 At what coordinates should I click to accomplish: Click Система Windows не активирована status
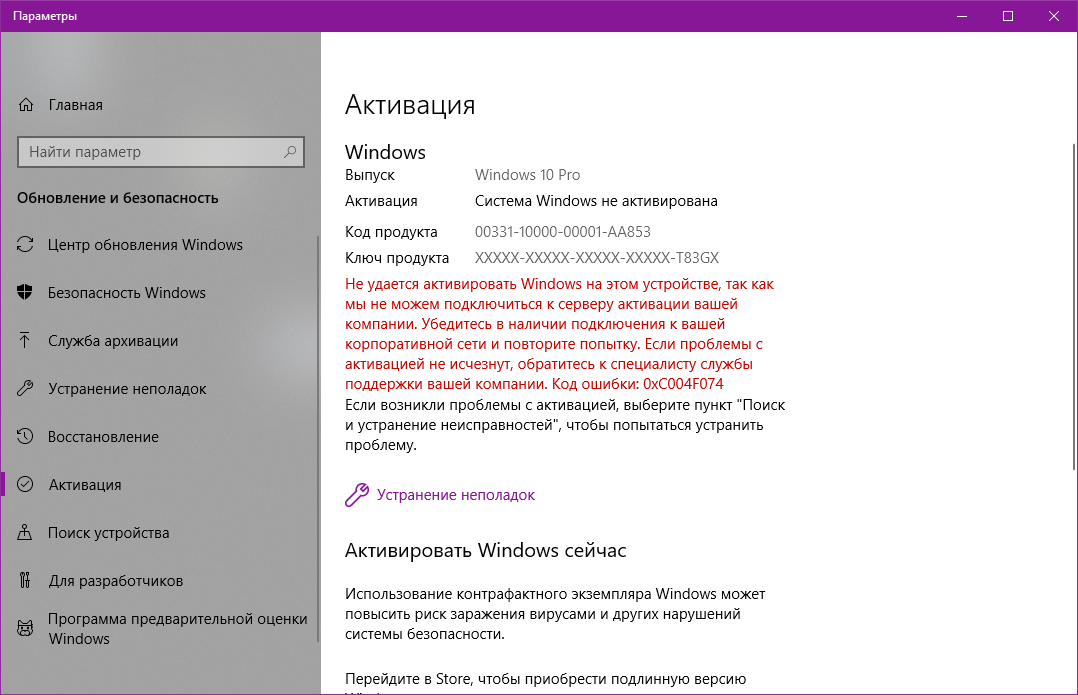tap(596, 201)
